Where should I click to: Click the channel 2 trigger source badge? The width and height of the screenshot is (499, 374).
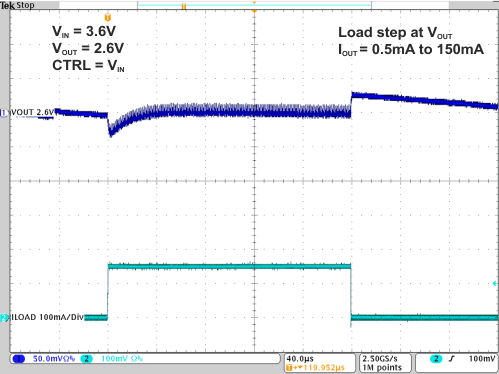[x=436, y=359]
